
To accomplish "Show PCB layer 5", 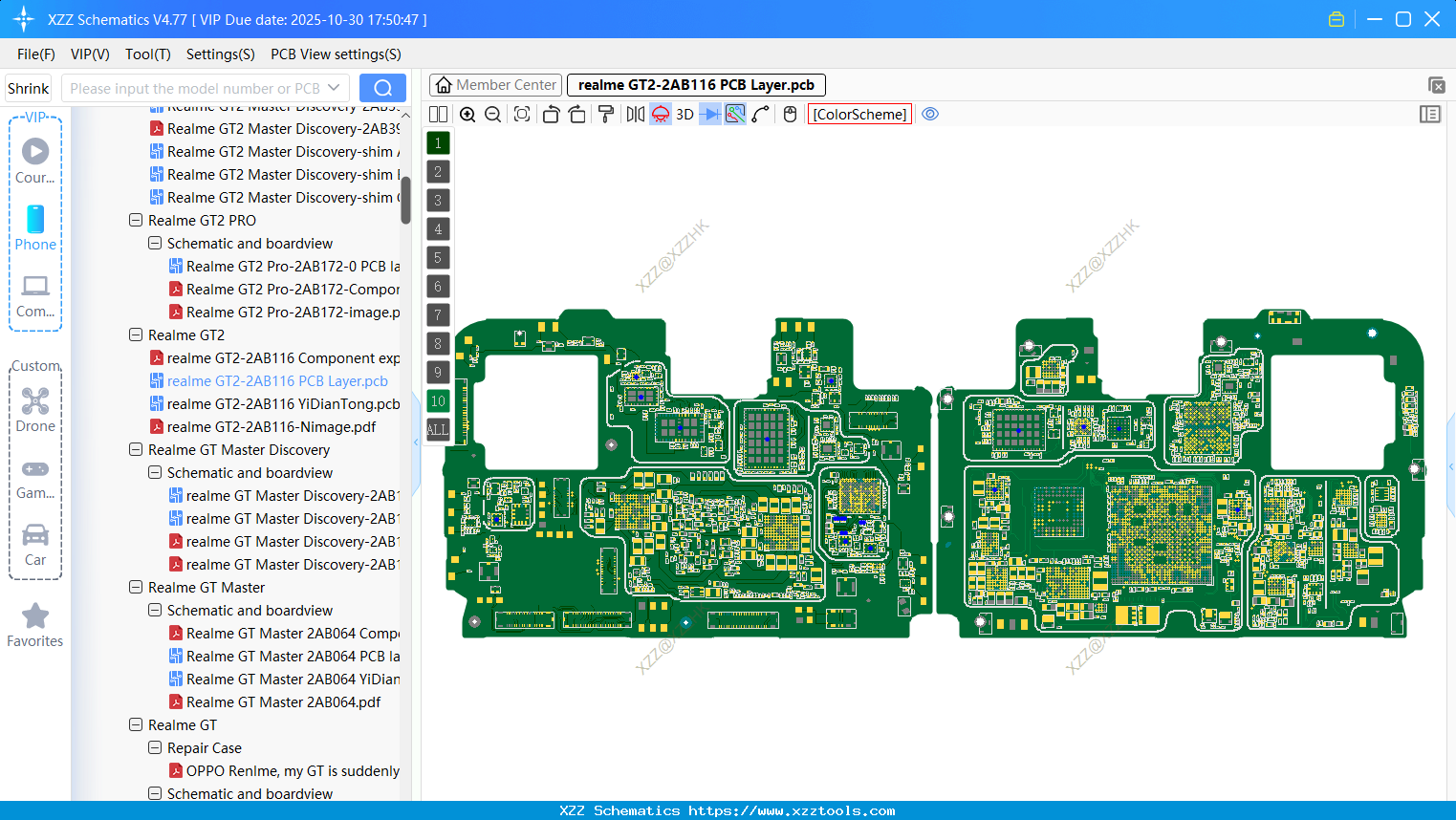I will tap(438, 258).
